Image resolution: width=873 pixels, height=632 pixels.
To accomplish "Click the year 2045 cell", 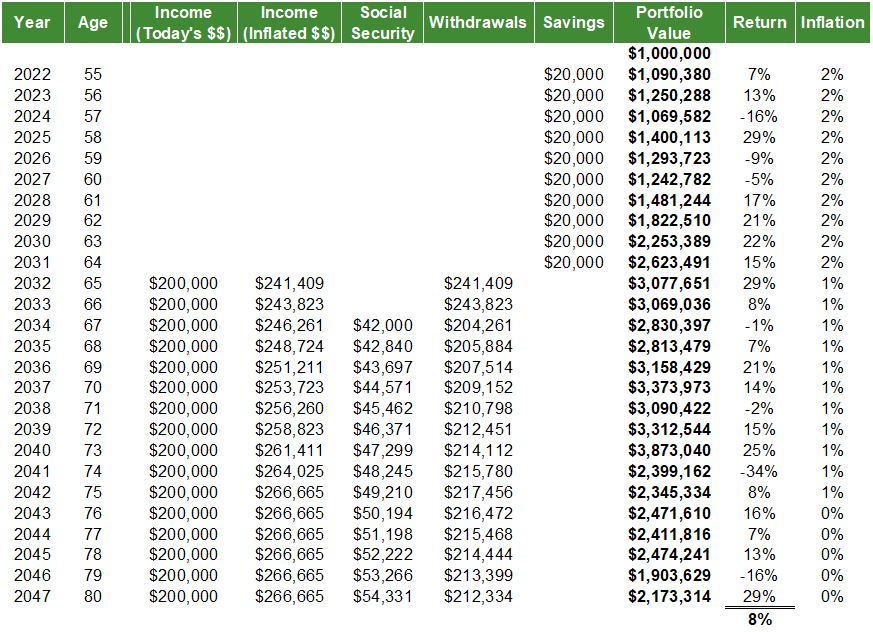I will coord(32,555).
